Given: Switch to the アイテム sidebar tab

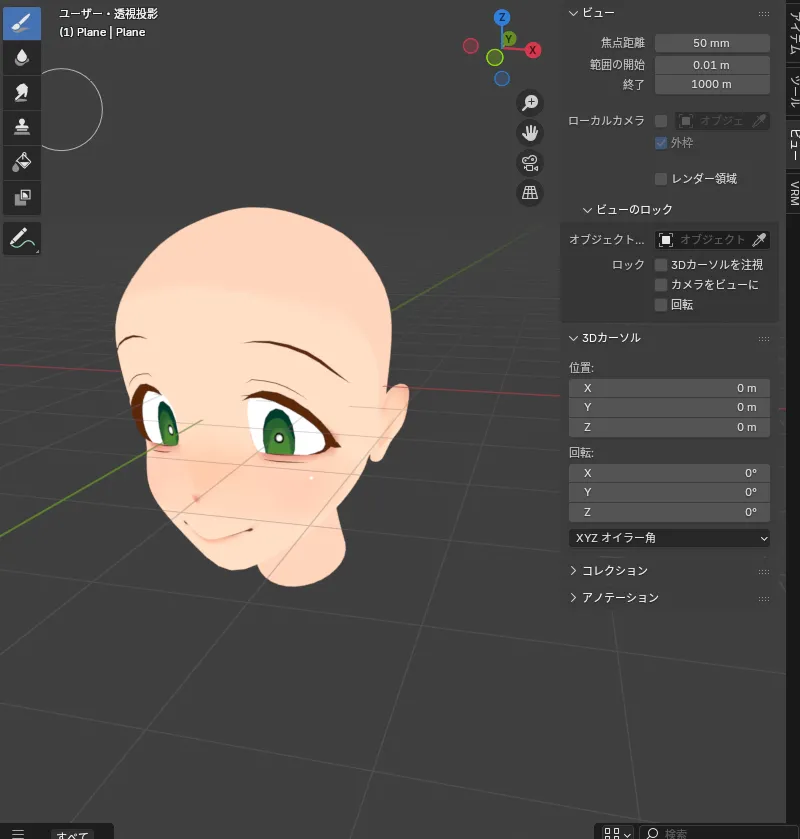Looking at the screenshot, I should click(794, 32).
